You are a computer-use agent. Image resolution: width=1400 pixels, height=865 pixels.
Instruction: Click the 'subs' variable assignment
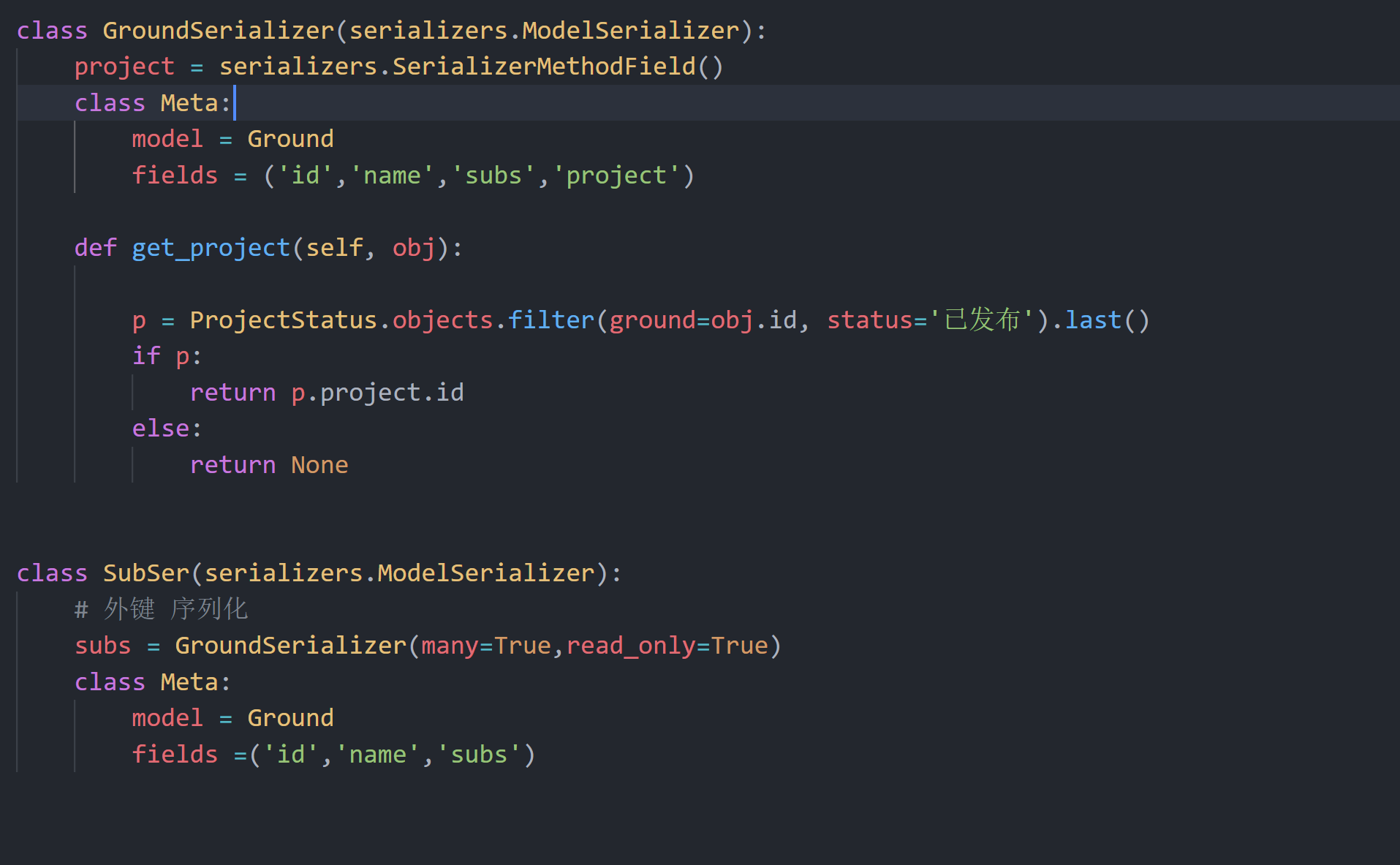pyautogui.click(x=102, y=646)
